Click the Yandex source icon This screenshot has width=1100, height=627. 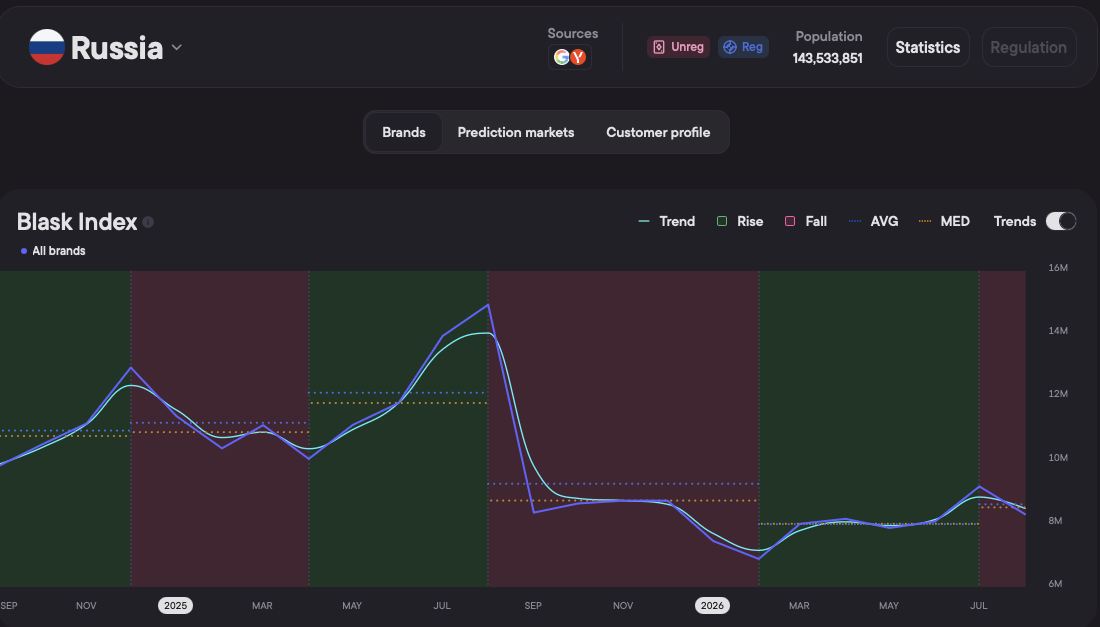(578, 58)
